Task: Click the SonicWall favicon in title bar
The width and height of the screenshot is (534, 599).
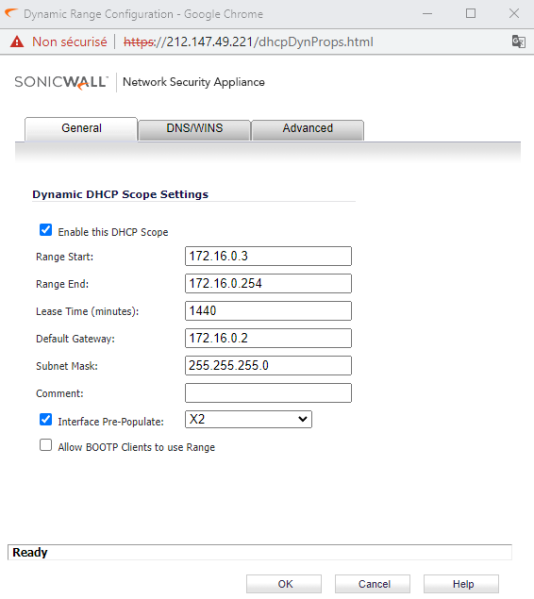Action: click(x=11, y=13)
